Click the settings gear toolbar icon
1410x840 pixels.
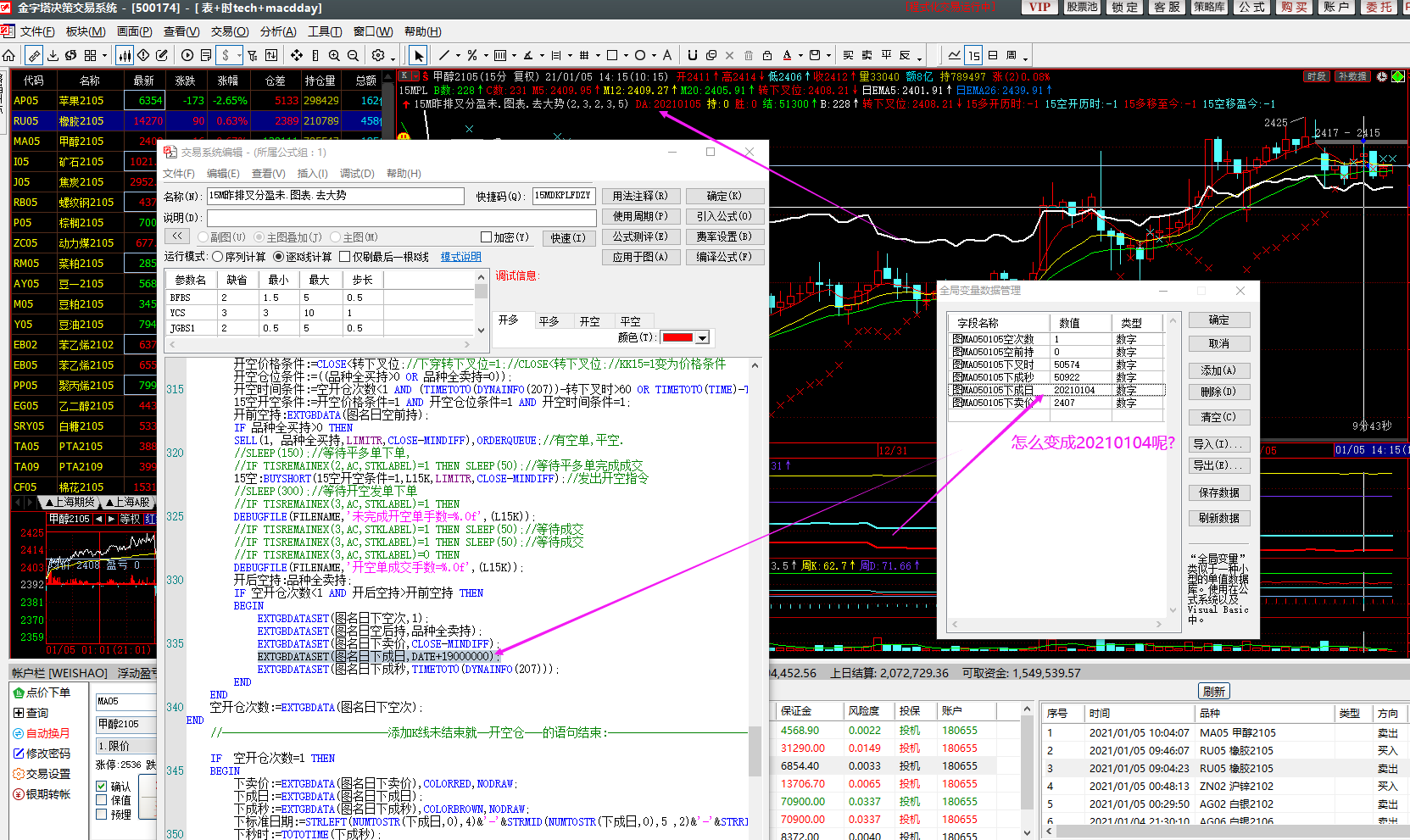point(378,56)
